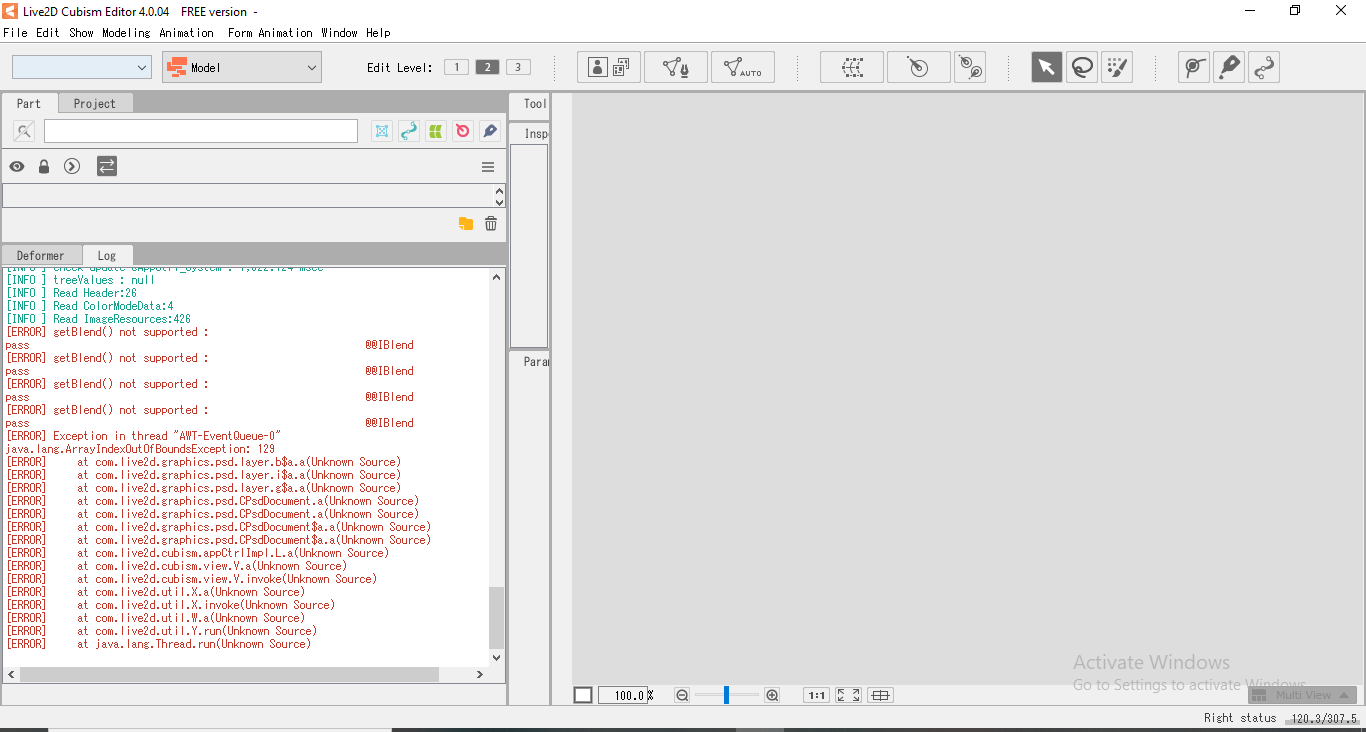
Task: Click the up arrow in the parts list box
Action: (499, 190)
